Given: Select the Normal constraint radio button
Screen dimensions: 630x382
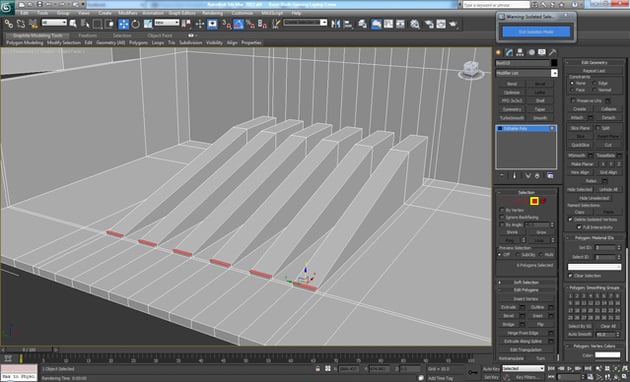Looking at the screenshot, I should point(594,90).
